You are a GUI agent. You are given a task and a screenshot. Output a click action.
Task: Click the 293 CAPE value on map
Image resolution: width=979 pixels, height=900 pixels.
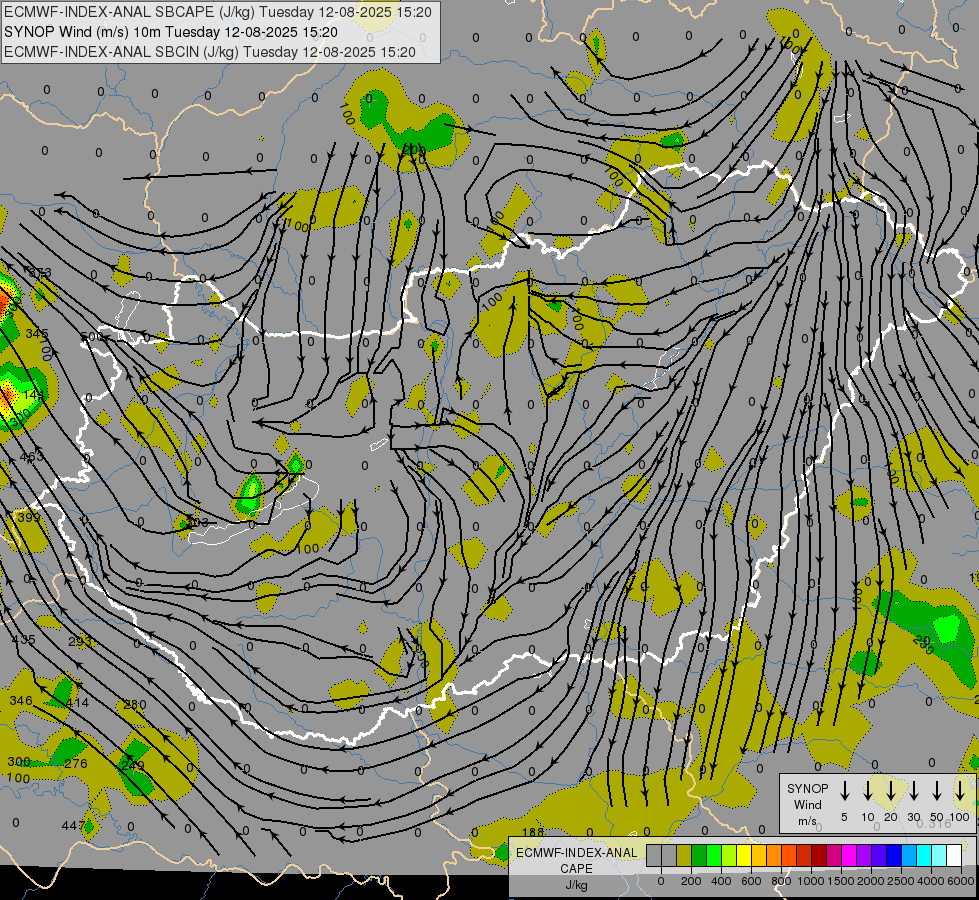pos(80,641)
